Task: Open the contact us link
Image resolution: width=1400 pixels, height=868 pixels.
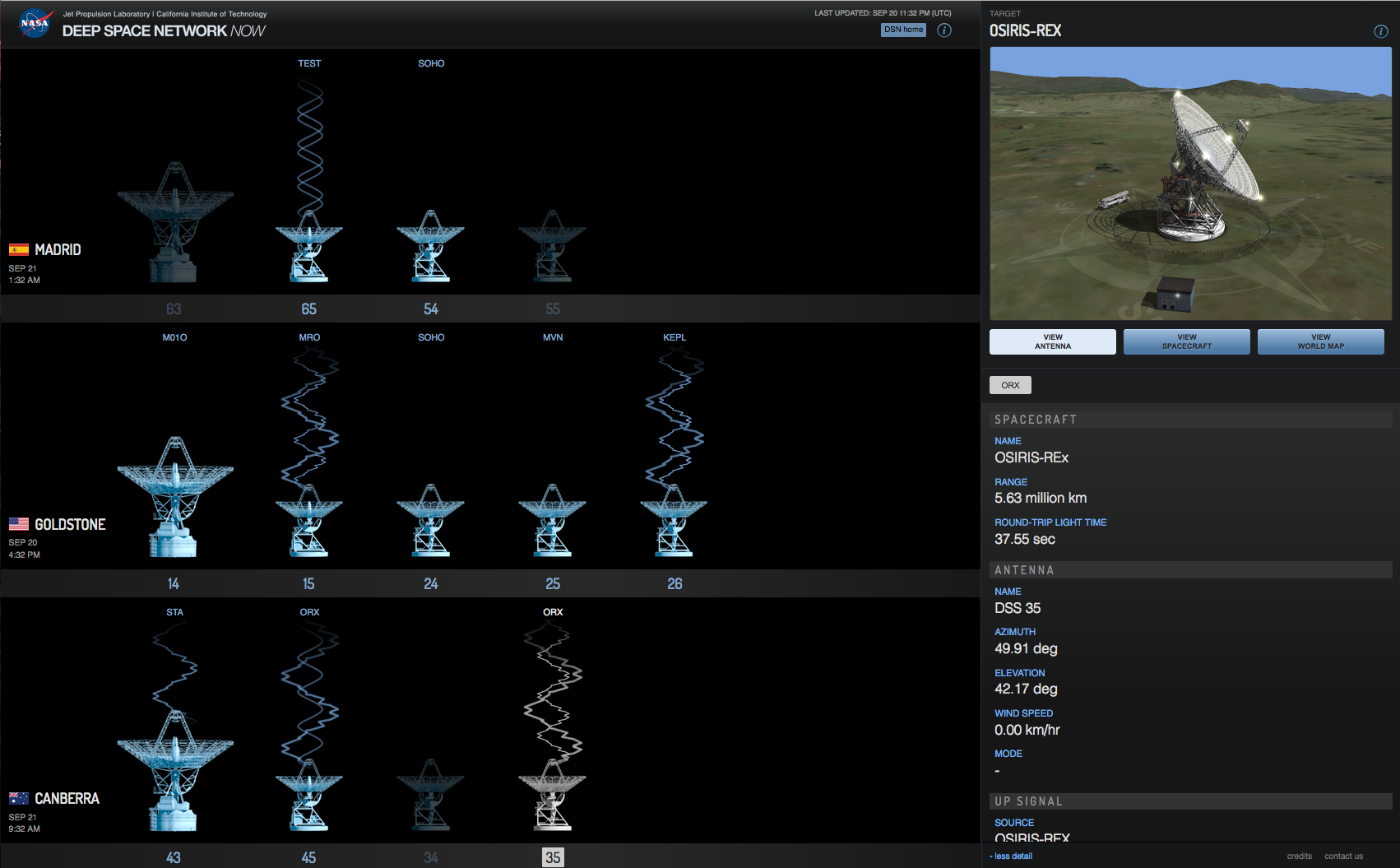Action: point(1343,856)
